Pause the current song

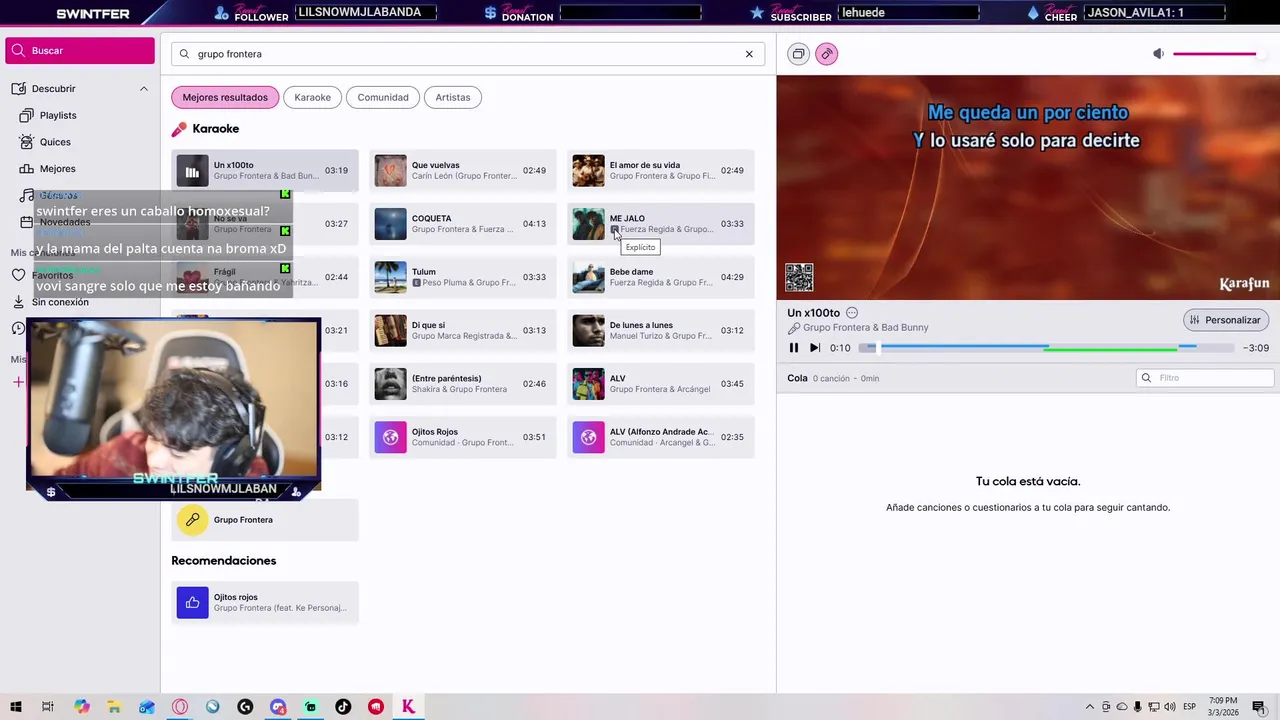(794, 348)
